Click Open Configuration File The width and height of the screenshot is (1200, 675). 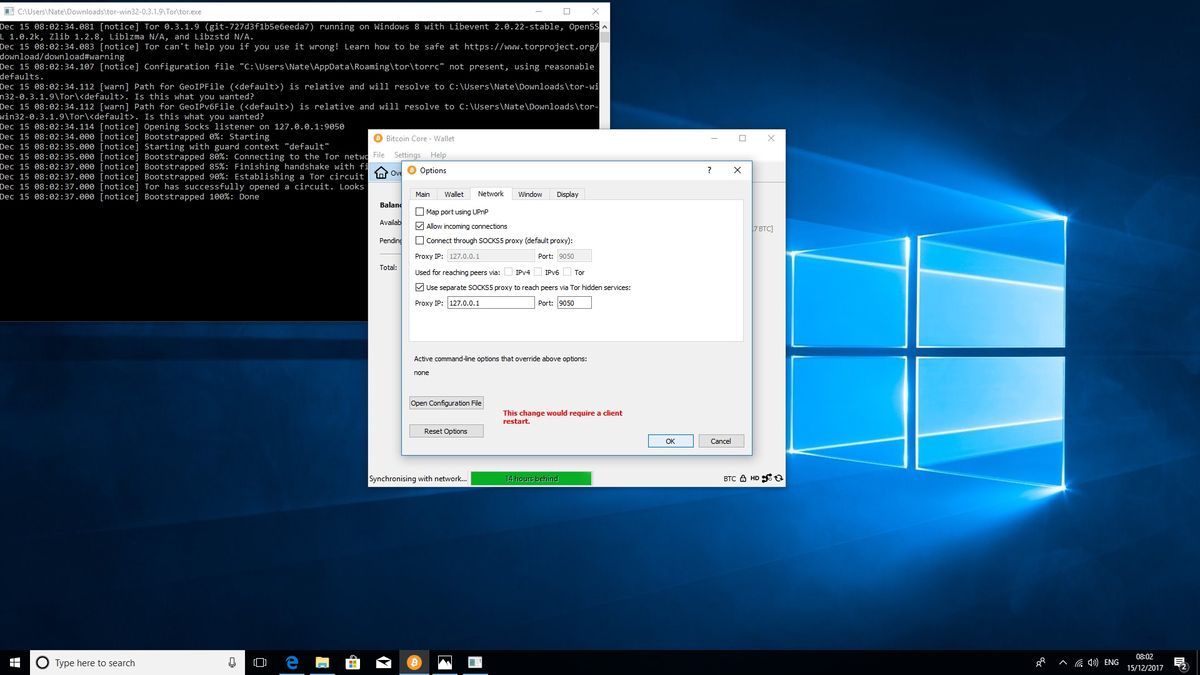pyautogui.click(x=446, y=403)
